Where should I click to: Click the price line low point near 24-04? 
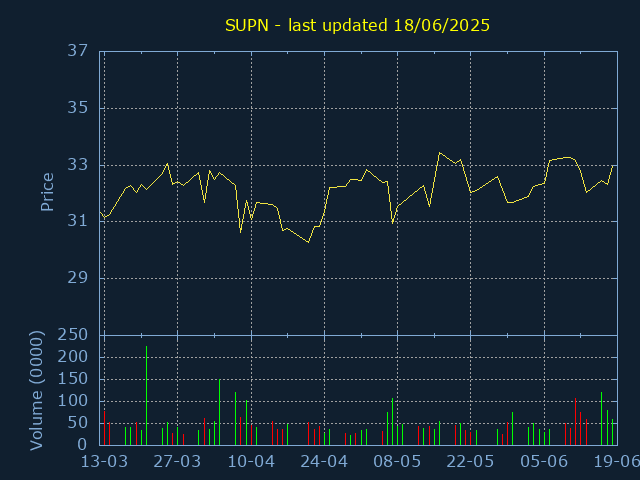pos(309,242)
